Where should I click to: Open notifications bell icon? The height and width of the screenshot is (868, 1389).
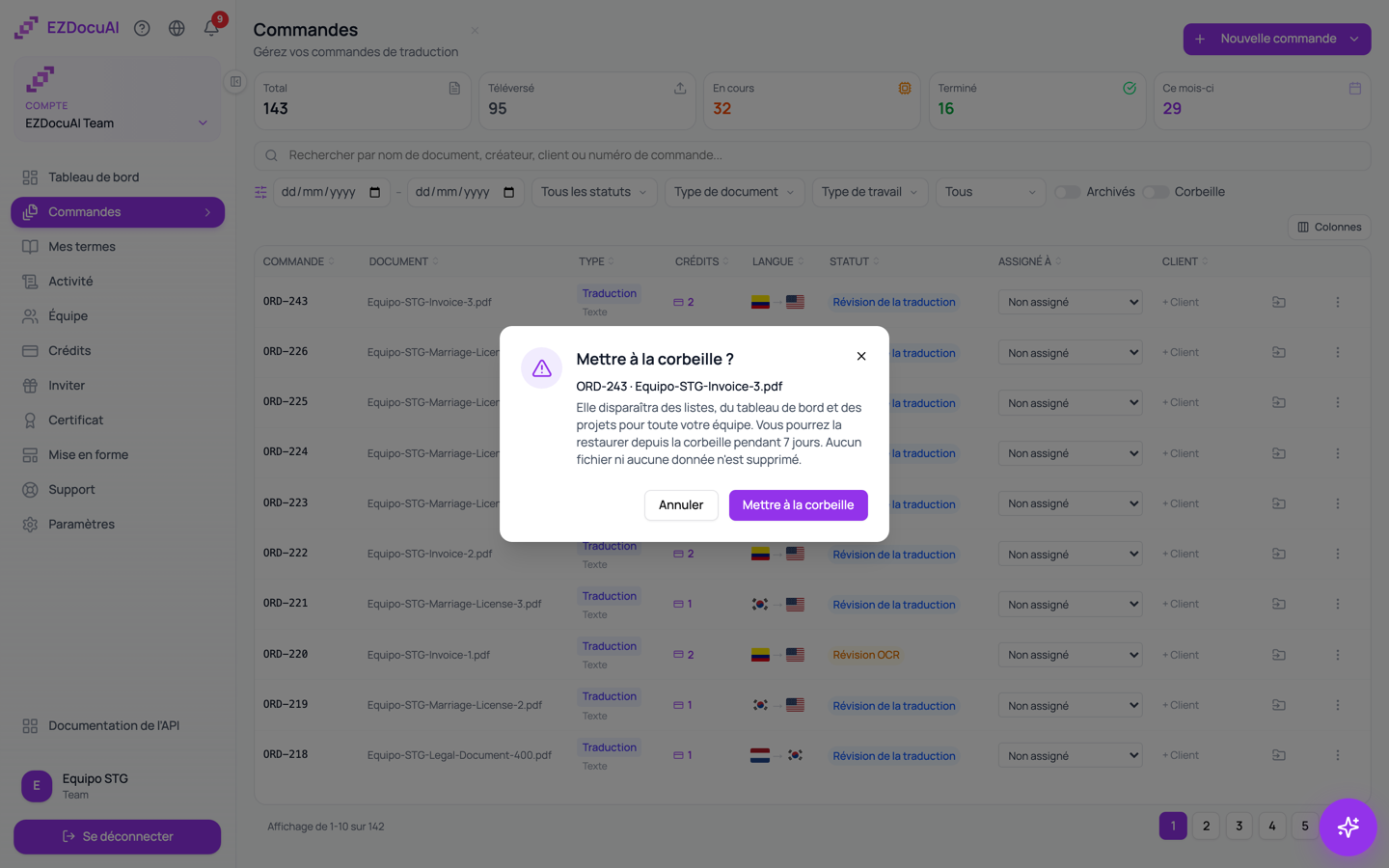(211, 28)
